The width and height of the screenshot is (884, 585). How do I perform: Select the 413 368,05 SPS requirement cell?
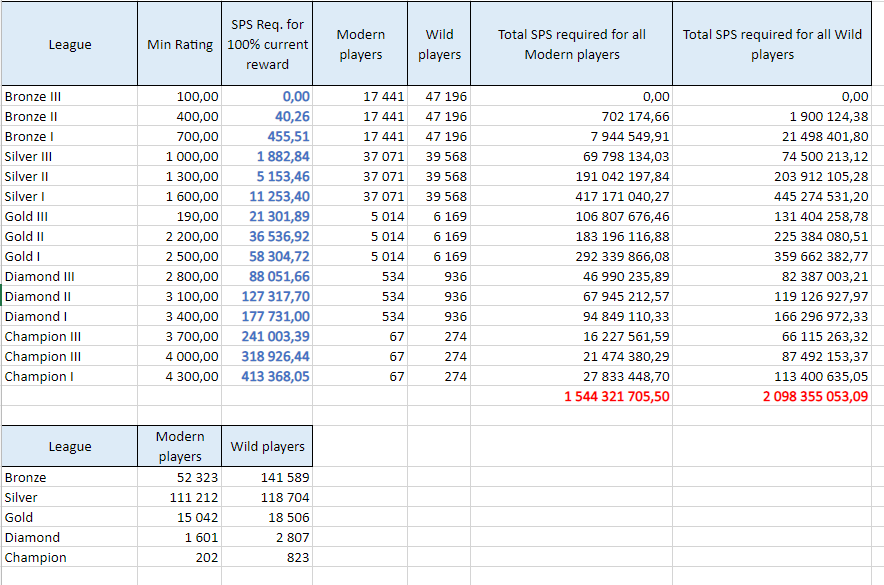[x=267, y=376]
